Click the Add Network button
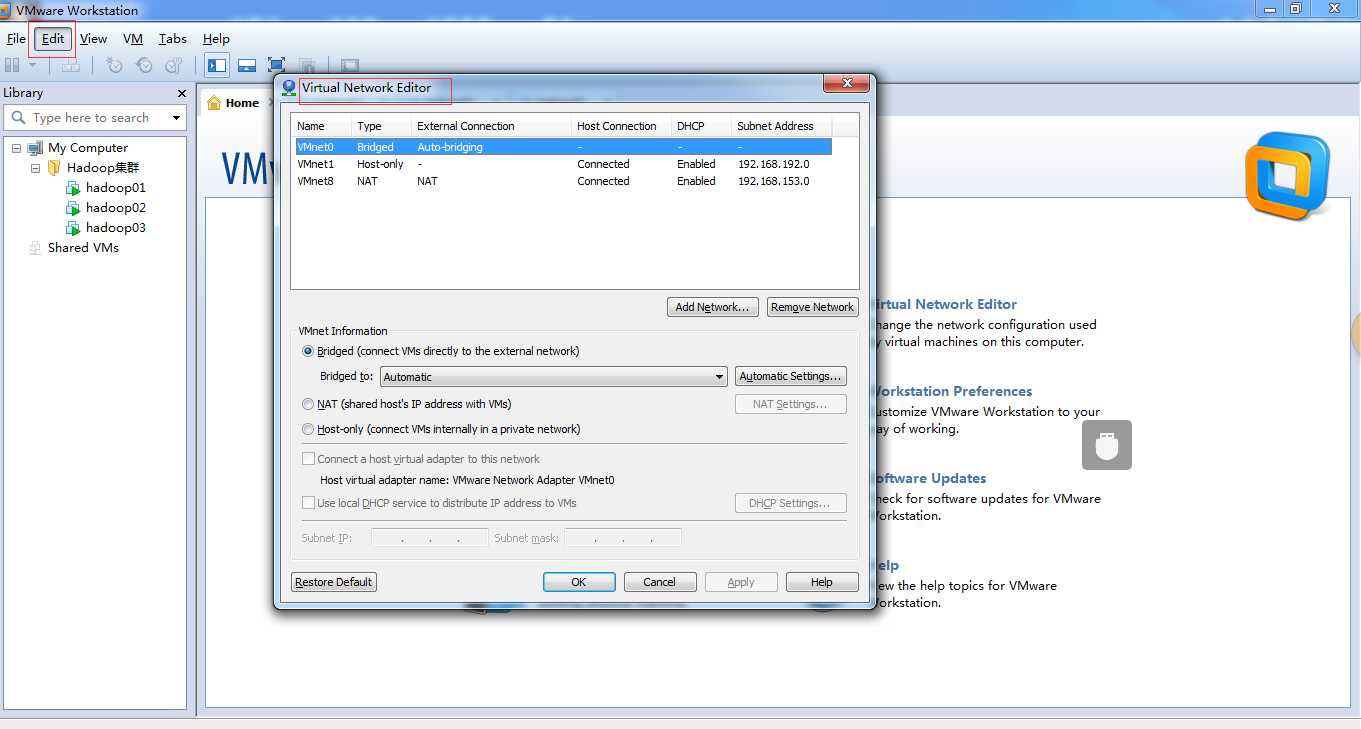Image resolution: width=1361 pixels, height=729 pixels. coord(713,307)
